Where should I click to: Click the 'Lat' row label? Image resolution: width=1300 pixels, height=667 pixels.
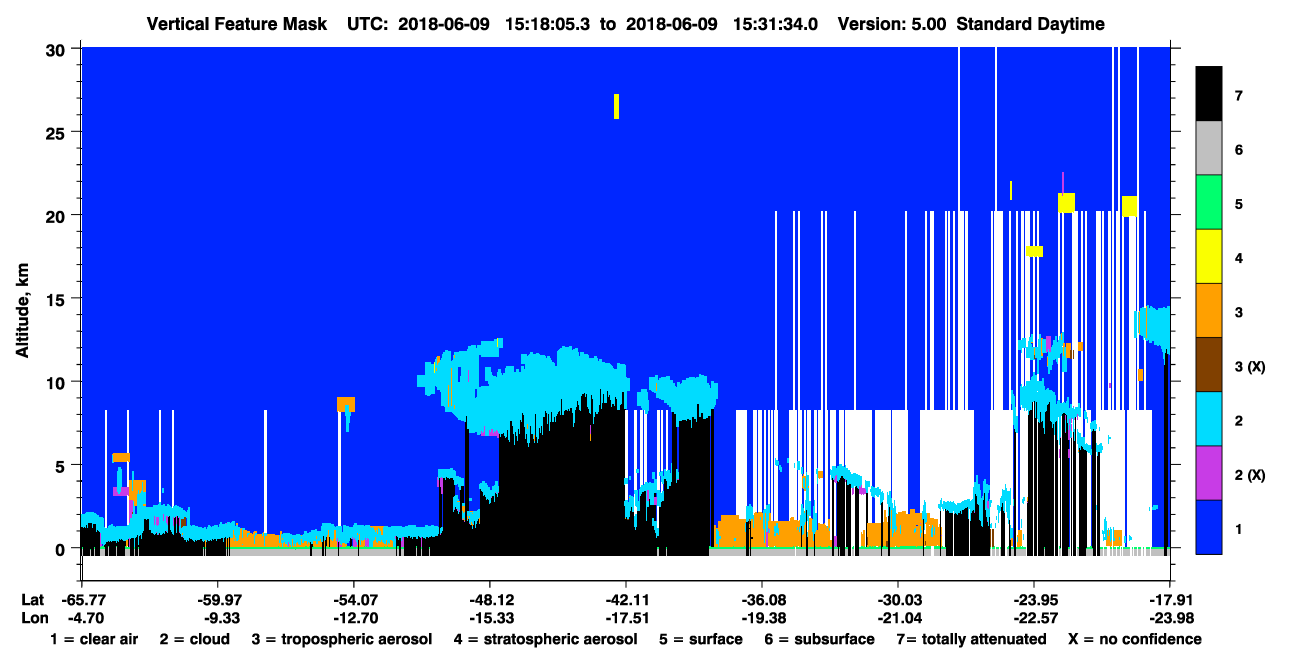click(32, 599)
